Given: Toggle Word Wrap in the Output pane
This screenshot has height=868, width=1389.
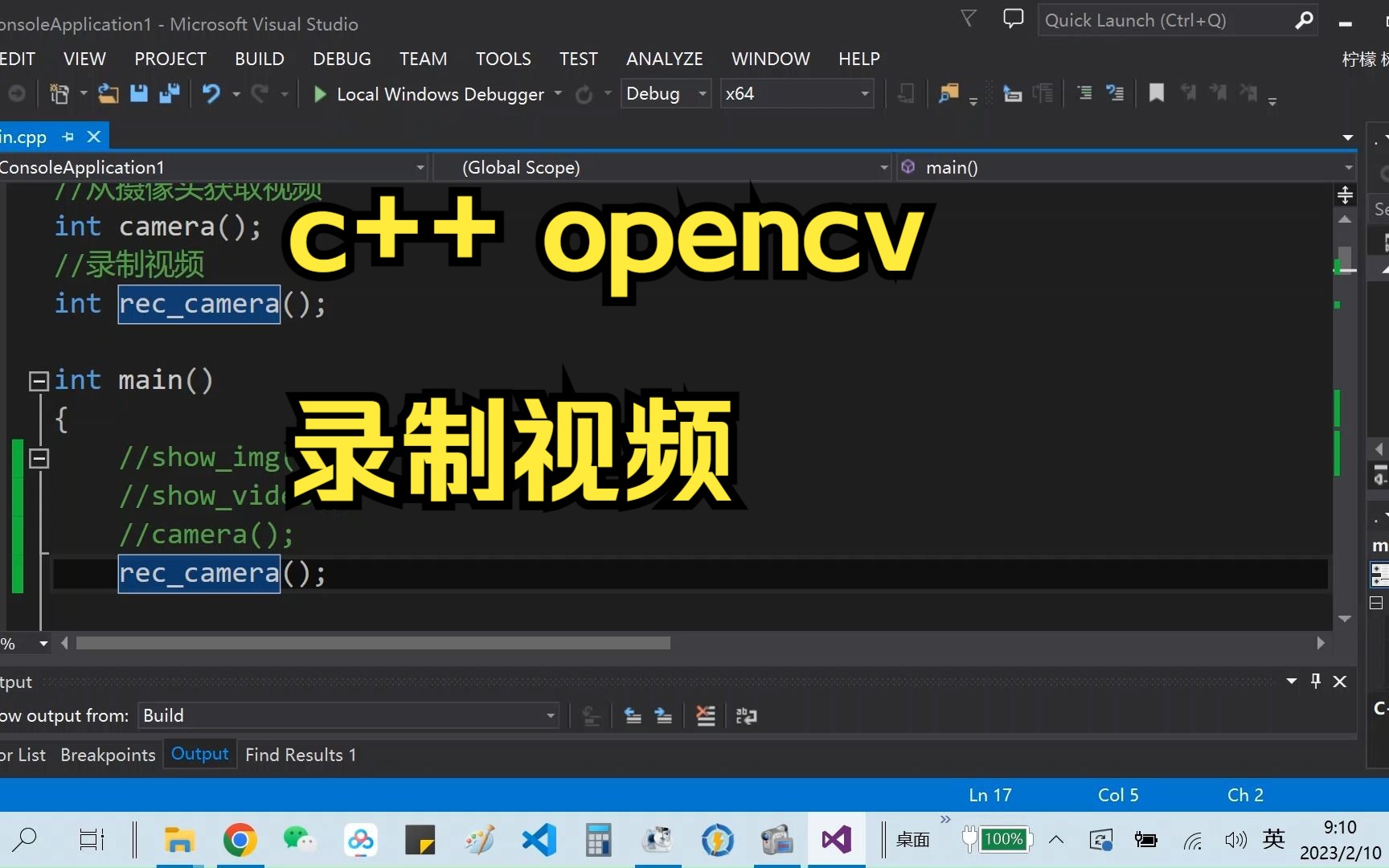Looking at the screenshot, I should [x=746, y=716].
